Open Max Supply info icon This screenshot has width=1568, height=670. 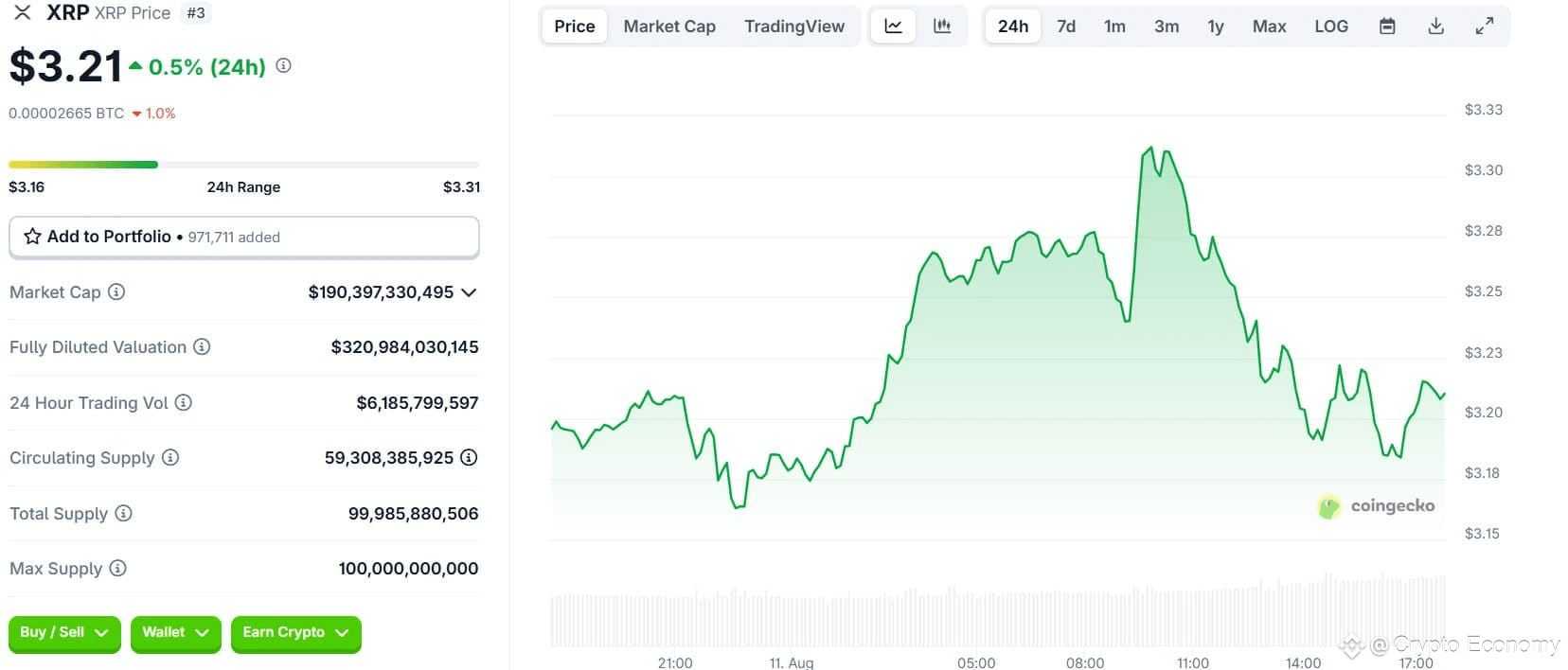[117, 568]
